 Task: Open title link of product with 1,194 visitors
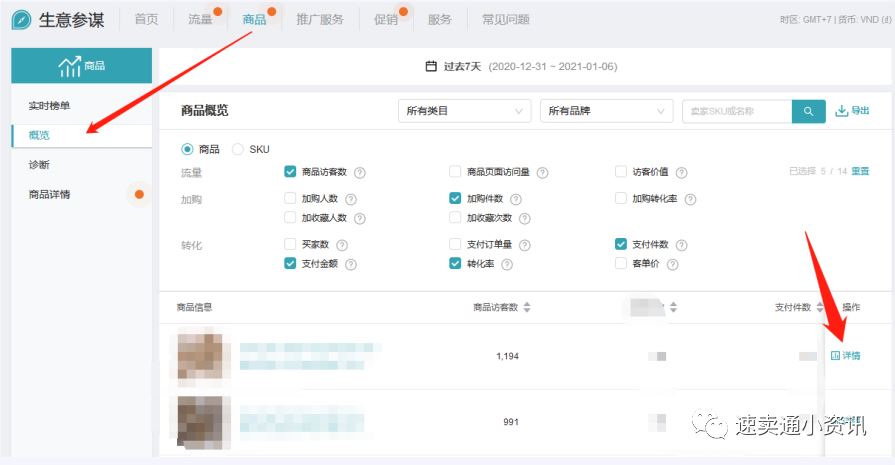click(x=308, y=355)
